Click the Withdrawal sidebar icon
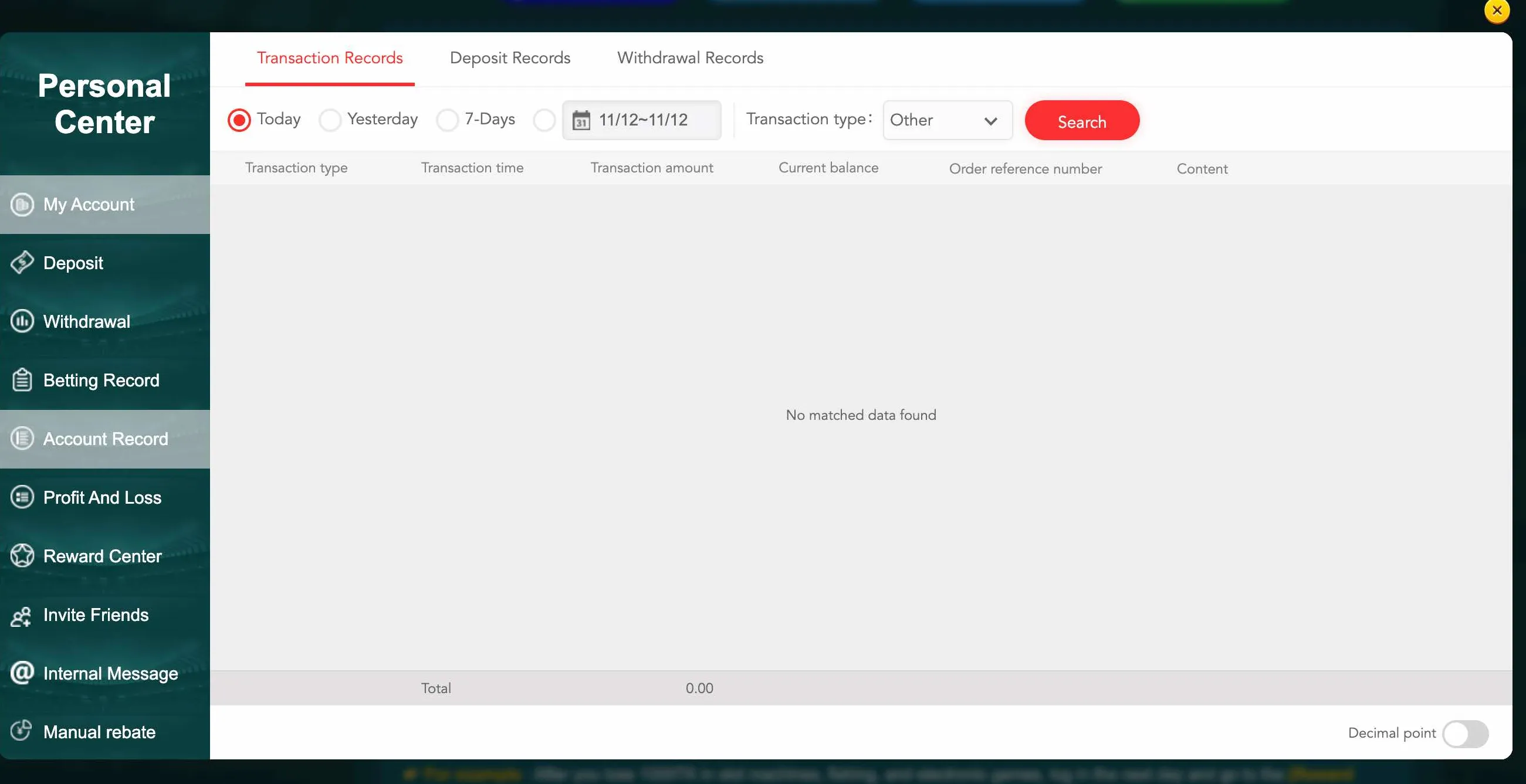This screenshot has width=1526, height=784. [x=22, y=321]
